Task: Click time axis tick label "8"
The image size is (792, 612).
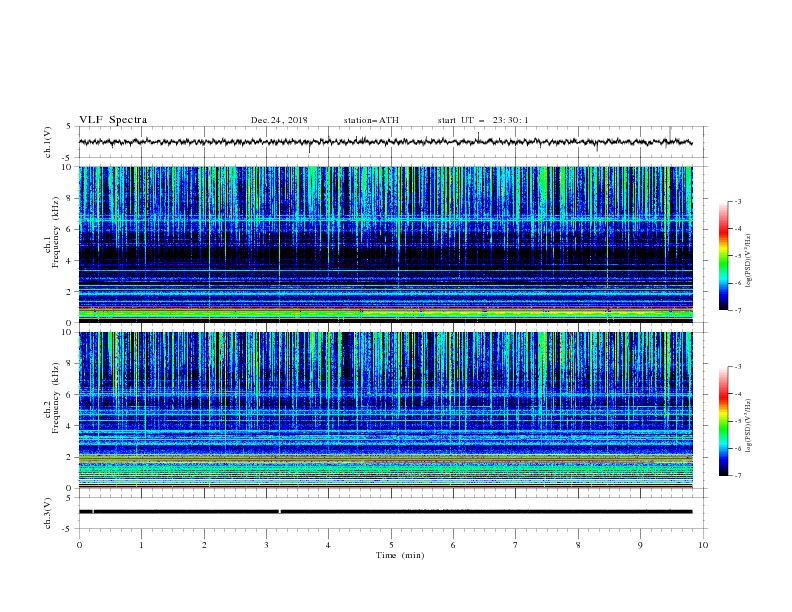Action: (578, 545)
